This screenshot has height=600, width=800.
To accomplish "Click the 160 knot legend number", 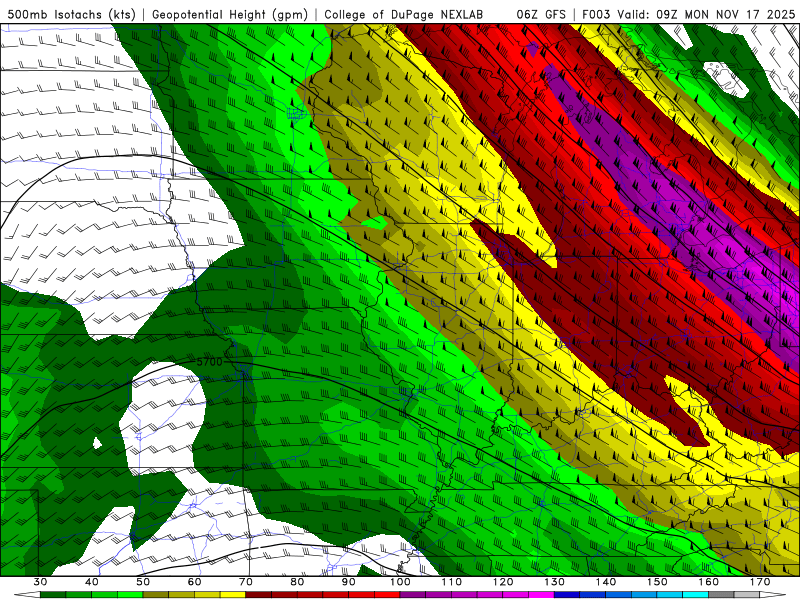I will (x=709, y=582).
